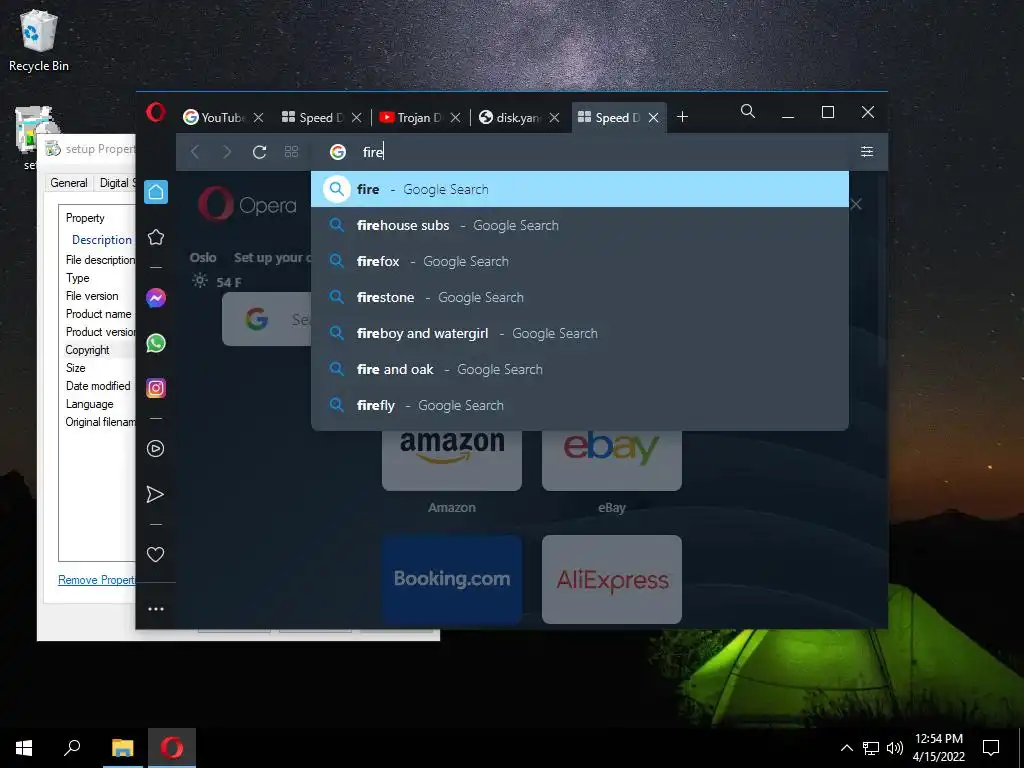
Task: Open WhatsApp in the Opera sidebar
Action: click(156, 343)
